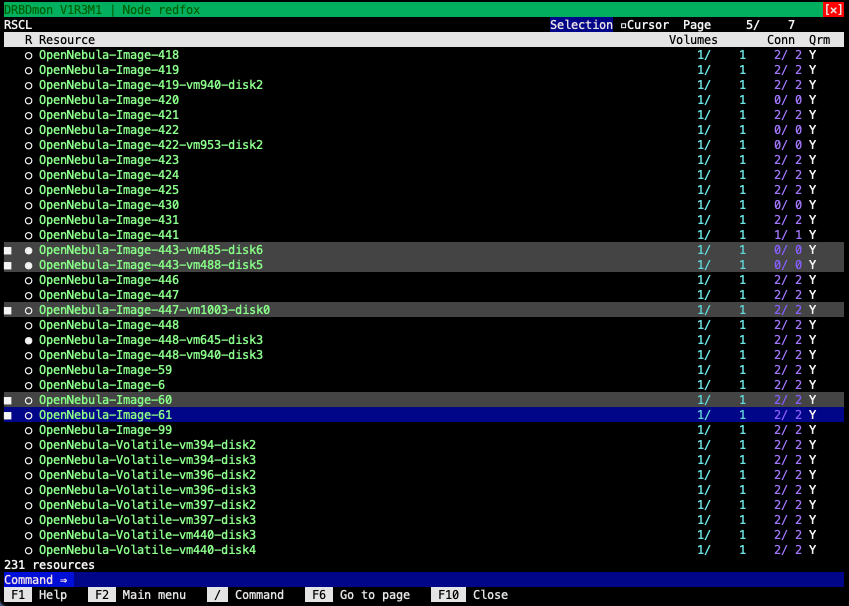Deselect OpenNebula-Image-447-vm1003-disk0 selection marker
The image size is (849, 606).
coord(8,310)
